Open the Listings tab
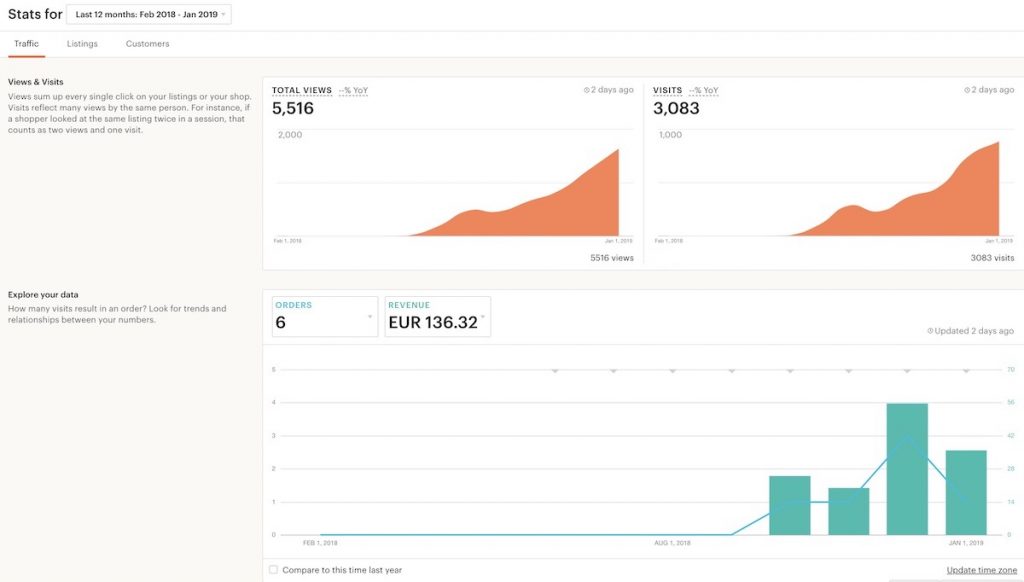Viewport: 1024px width, 582px height. point(82,44)
